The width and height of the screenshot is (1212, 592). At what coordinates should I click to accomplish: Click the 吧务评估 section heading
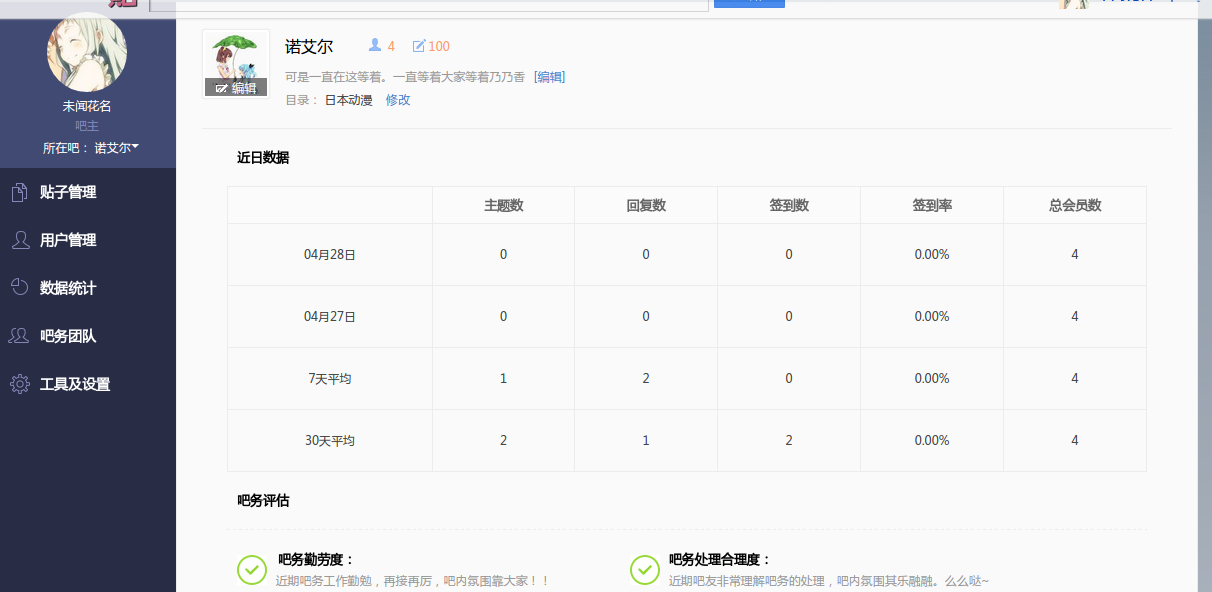coord(263,500)
